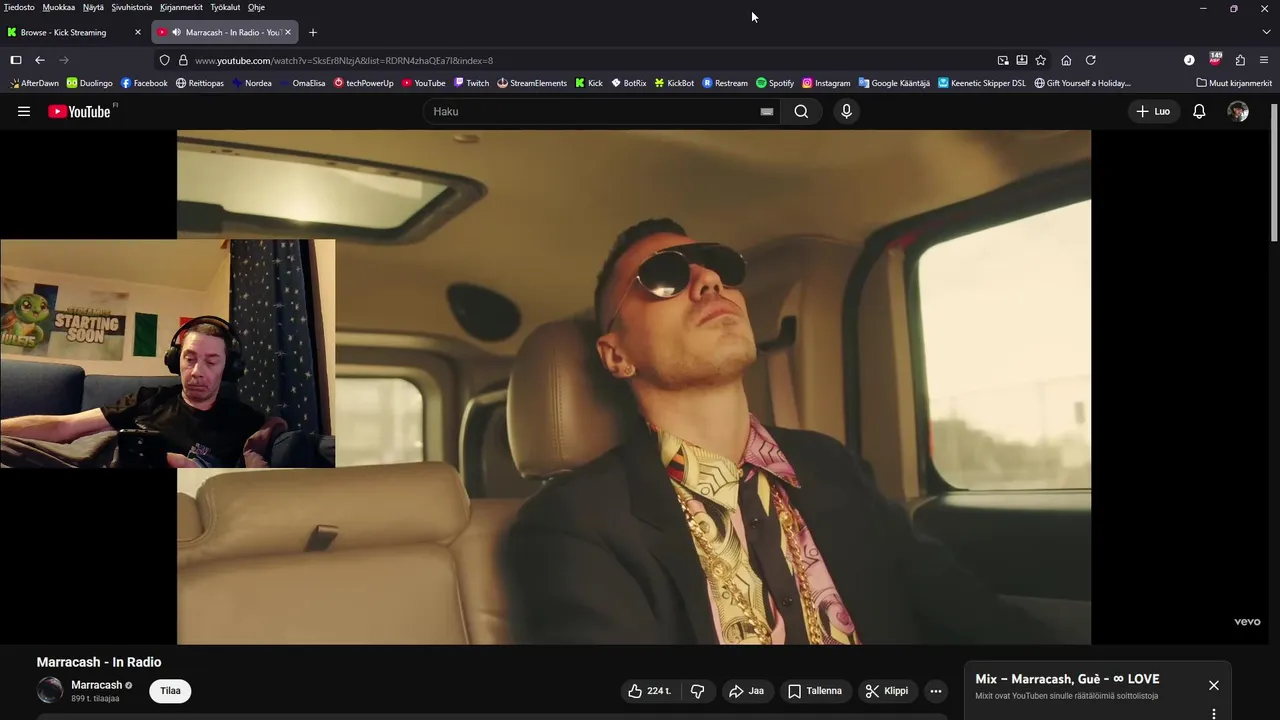
Task: Subscribe with the Tilaa button
Action: point(170,691)
